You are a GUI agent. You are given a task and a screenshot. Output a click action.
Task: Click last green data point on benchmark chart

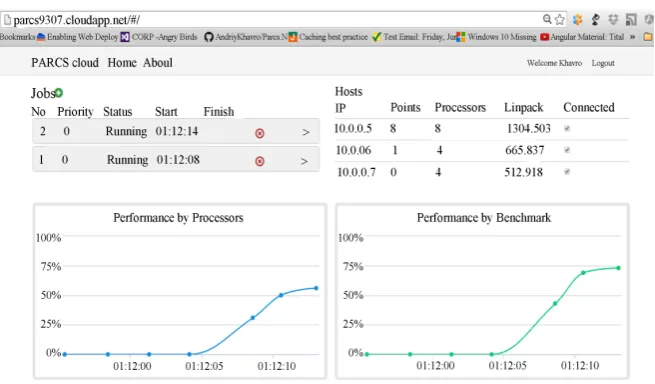618,268
